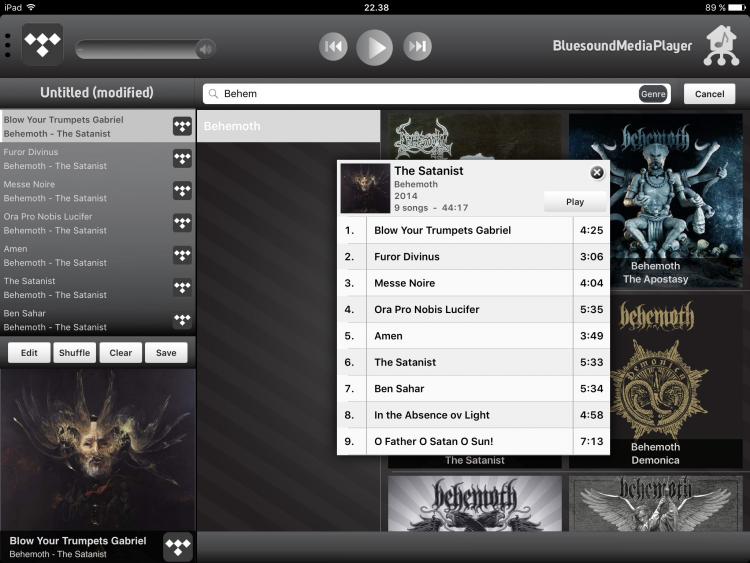Tap The Satanist cover thumbnail in popup
This screenshot has height=563, width=750.
[x=365, y=188]
